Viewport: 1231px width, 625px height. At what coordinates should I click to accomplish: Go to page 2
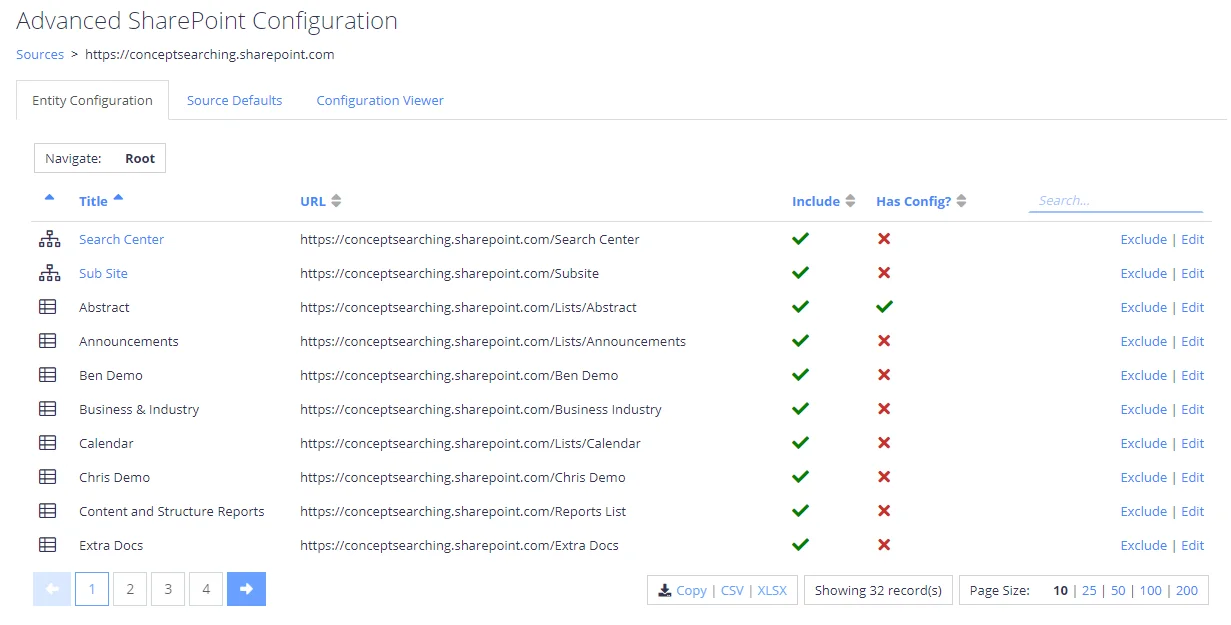point(130,590)
